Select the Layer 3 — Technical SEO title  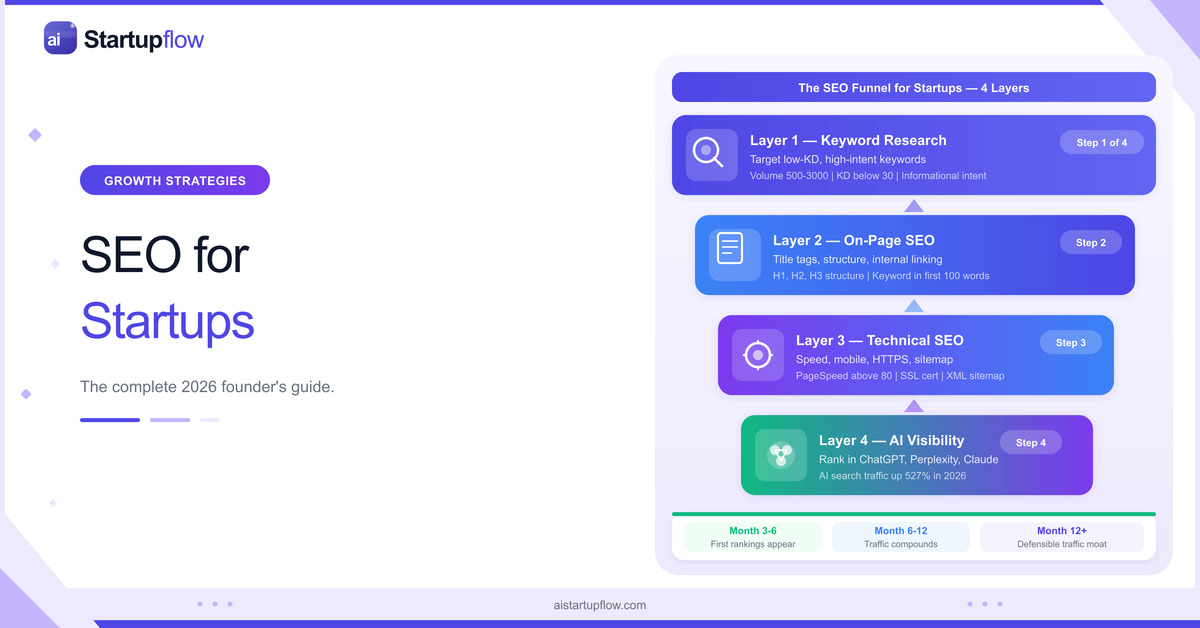tap(880, 340)
